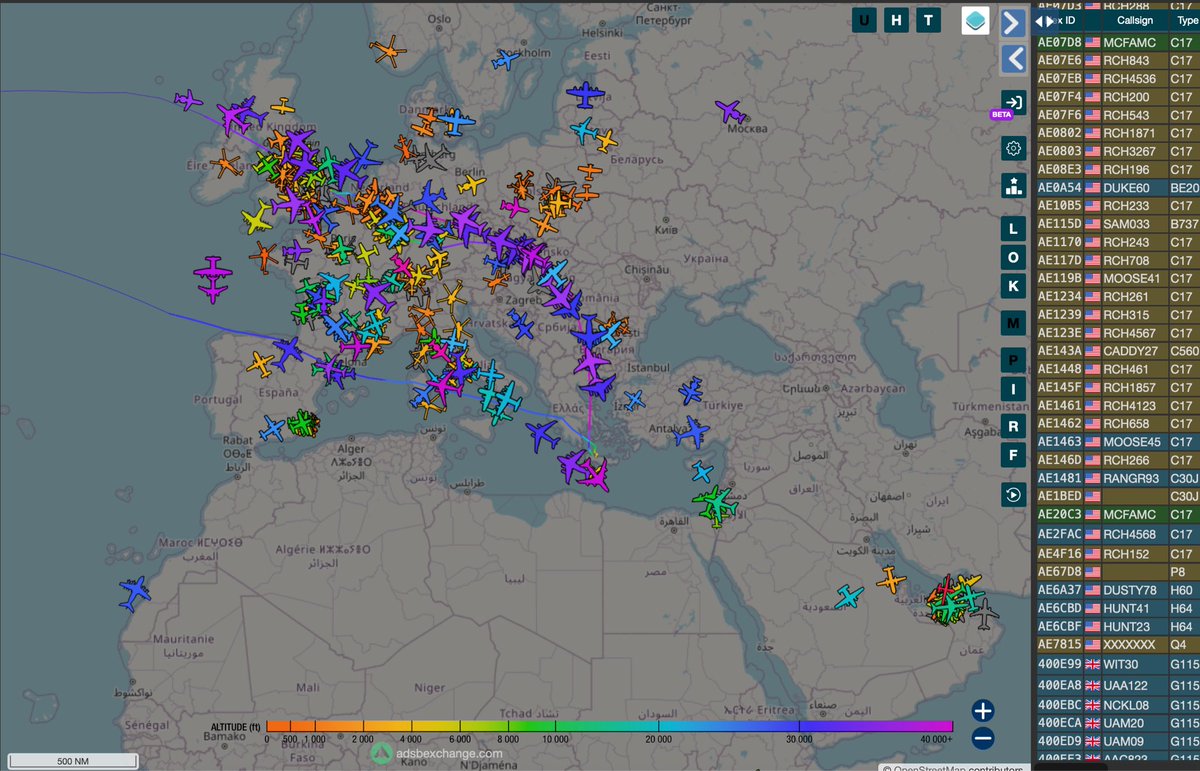Toggle the L map option
Screen dimensions: 1200x771
pos(1013,228)
